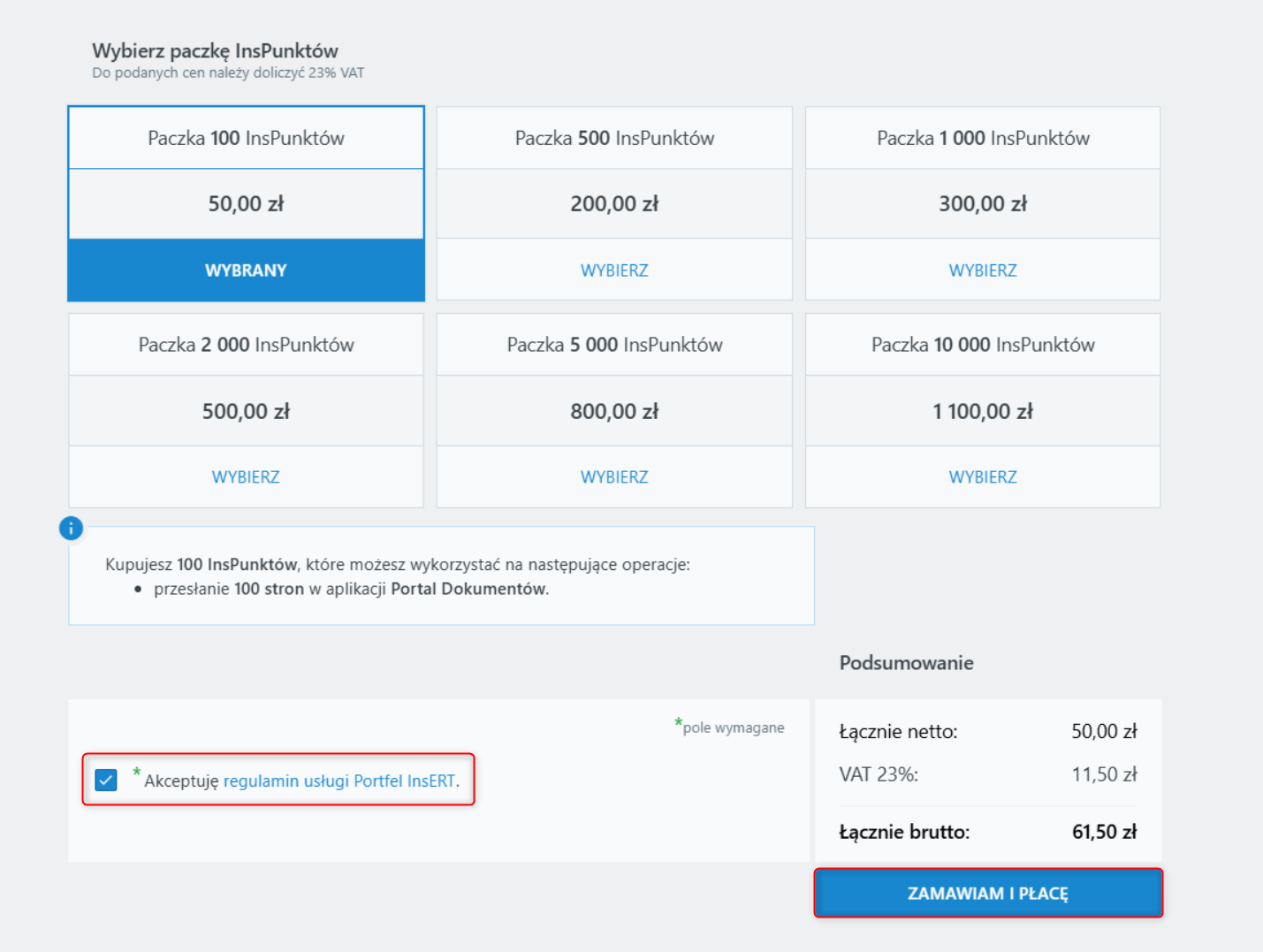
Task: Choose WYBIERZ under Paczka 2 000 InsPunktów
Action: (x=246, y=477)
